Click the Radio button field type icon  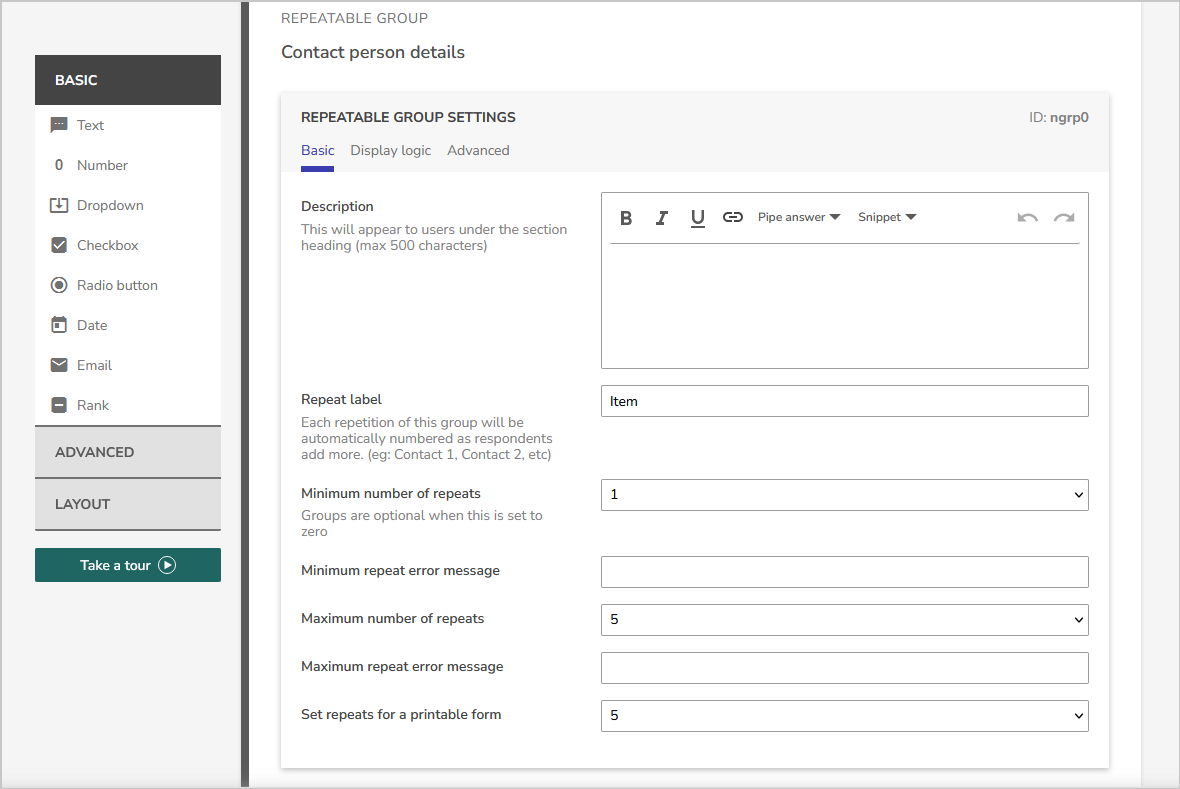59,285
